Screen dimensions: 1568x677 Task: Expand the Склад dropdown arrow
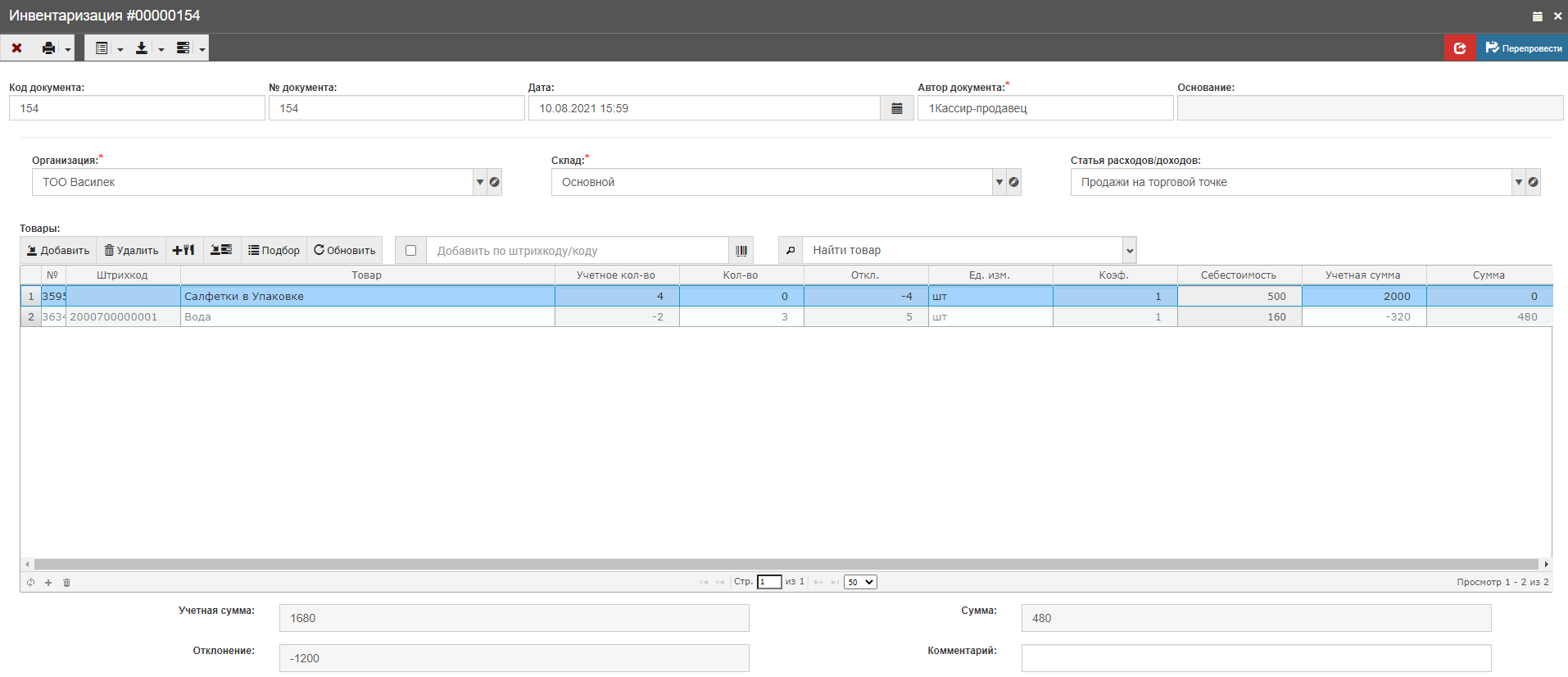tap(999, 182)
